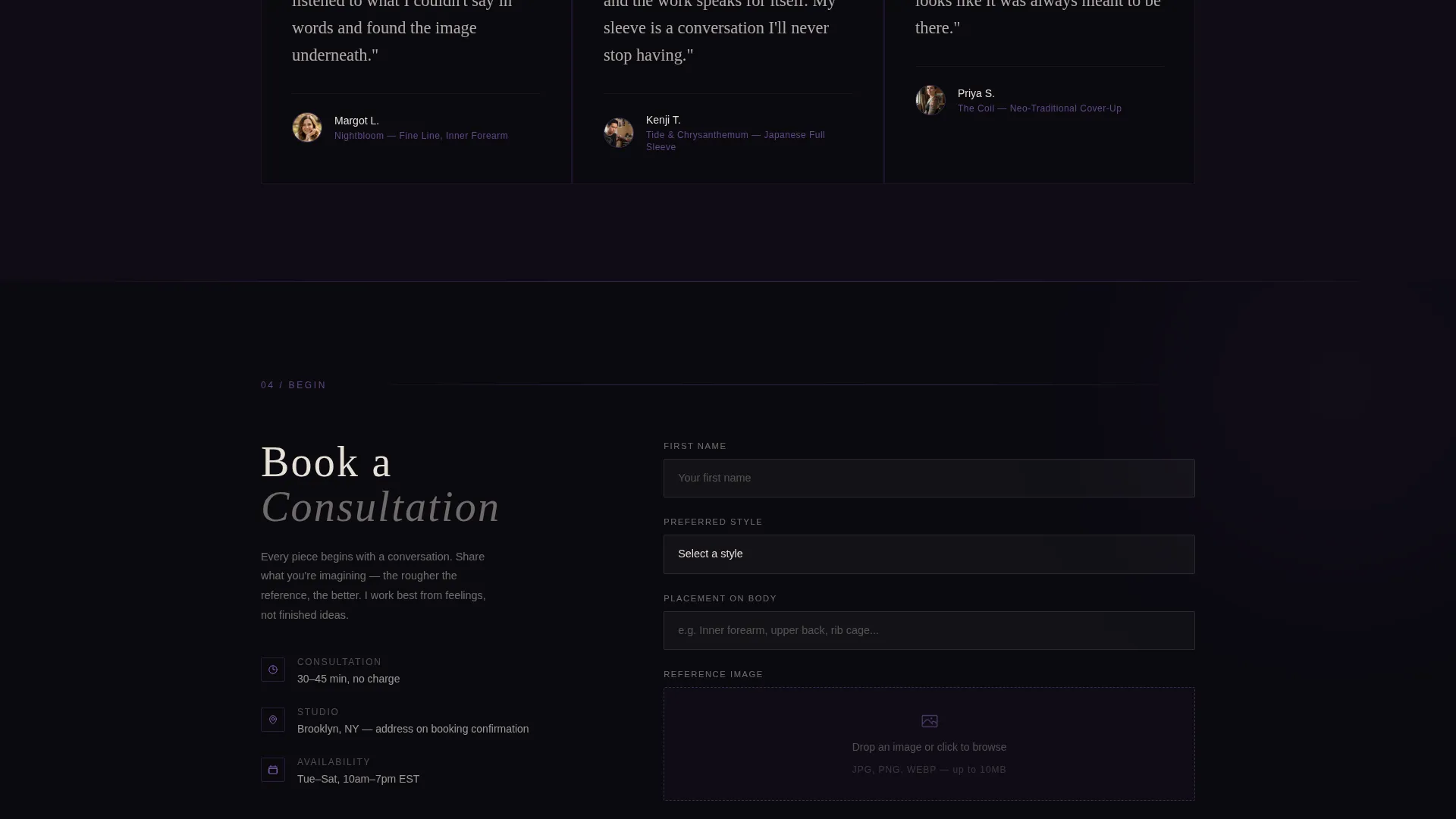1456x819 pixels.
Task: Click the calendar icon beside Availability
Action: click(x=273, y=770)
